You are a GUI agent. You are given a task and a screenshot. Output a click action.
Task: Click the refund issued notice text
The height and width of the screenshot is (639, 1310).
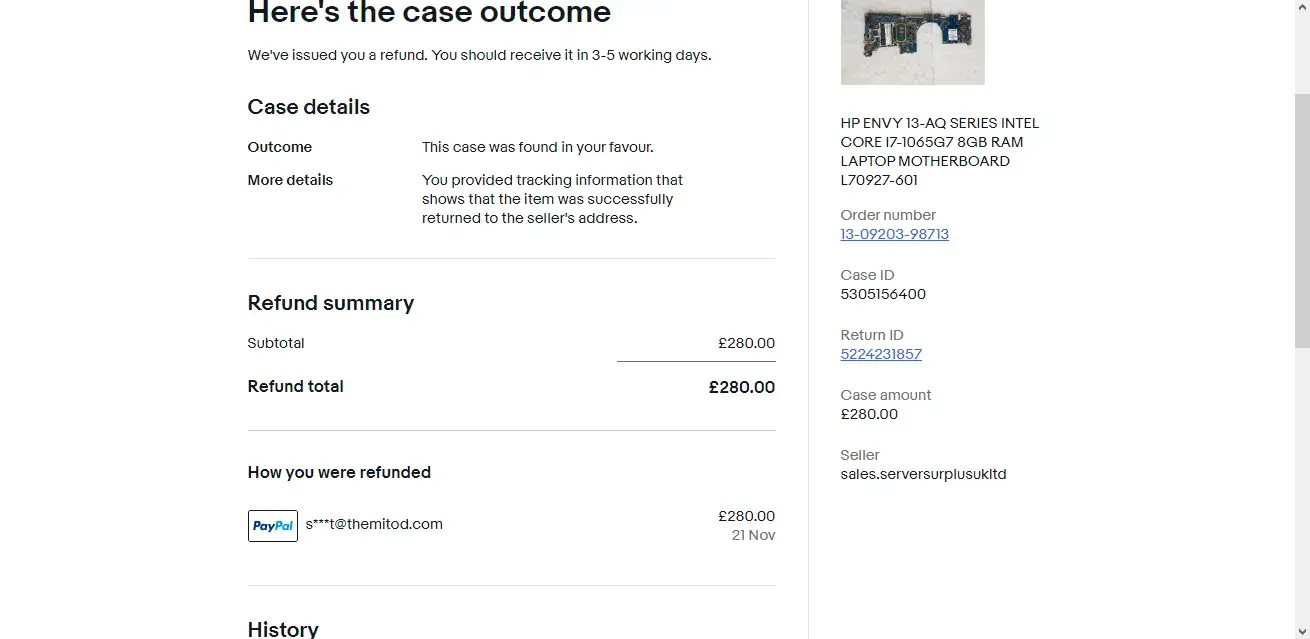pyautogui.click(x=479, y=55)
